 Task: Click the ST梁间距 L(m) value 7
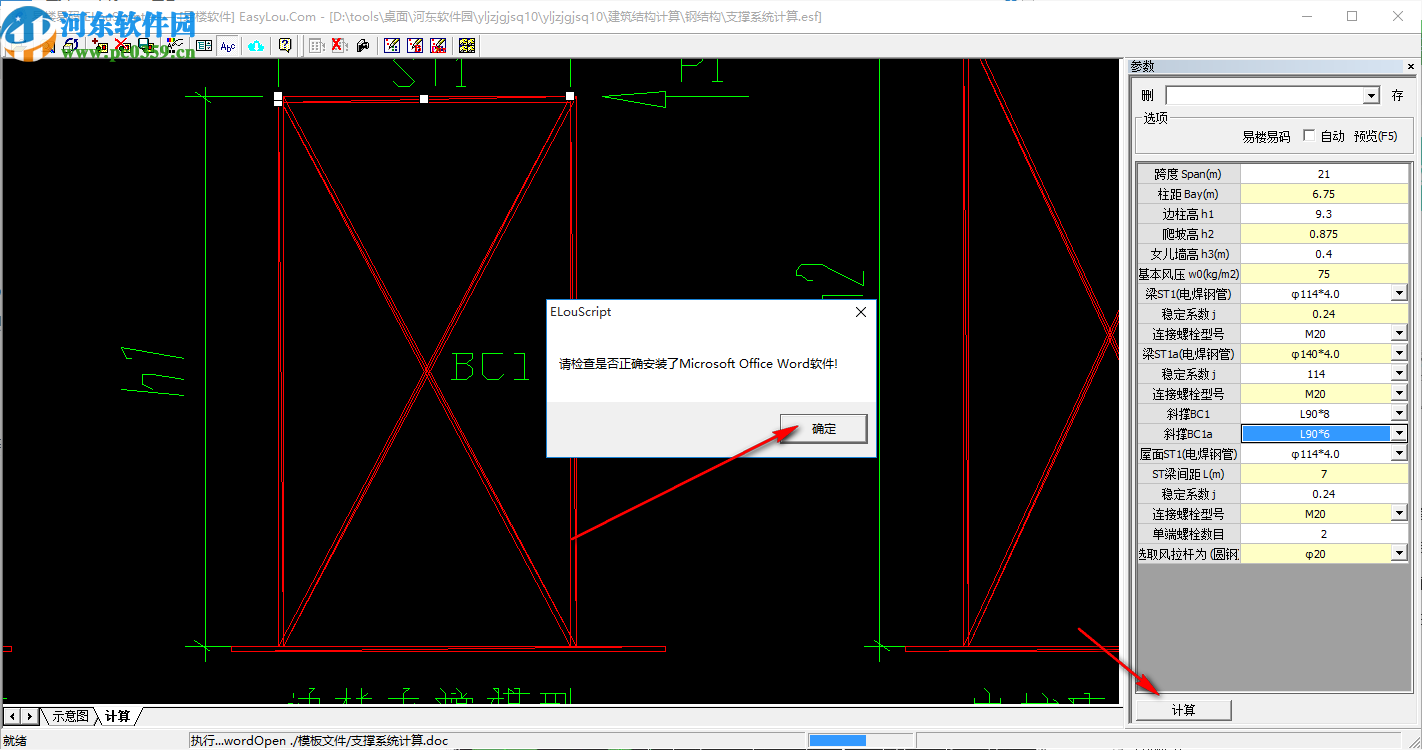(x=1324, y=474)
